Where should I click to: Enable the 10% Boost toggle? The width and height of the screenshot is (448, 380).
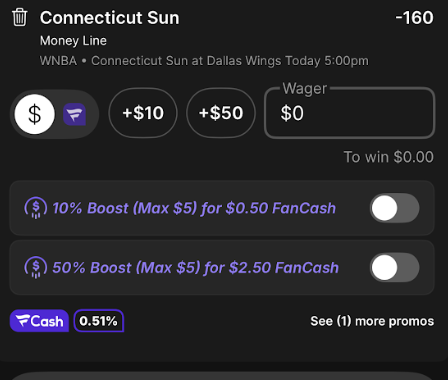pyautogui.click(x=395, y=208)
